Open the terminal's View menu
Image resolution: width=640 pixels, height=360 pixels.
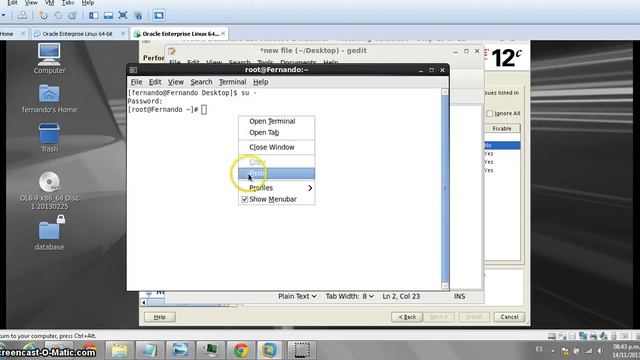pyautogui.click(x=176, y=82)
